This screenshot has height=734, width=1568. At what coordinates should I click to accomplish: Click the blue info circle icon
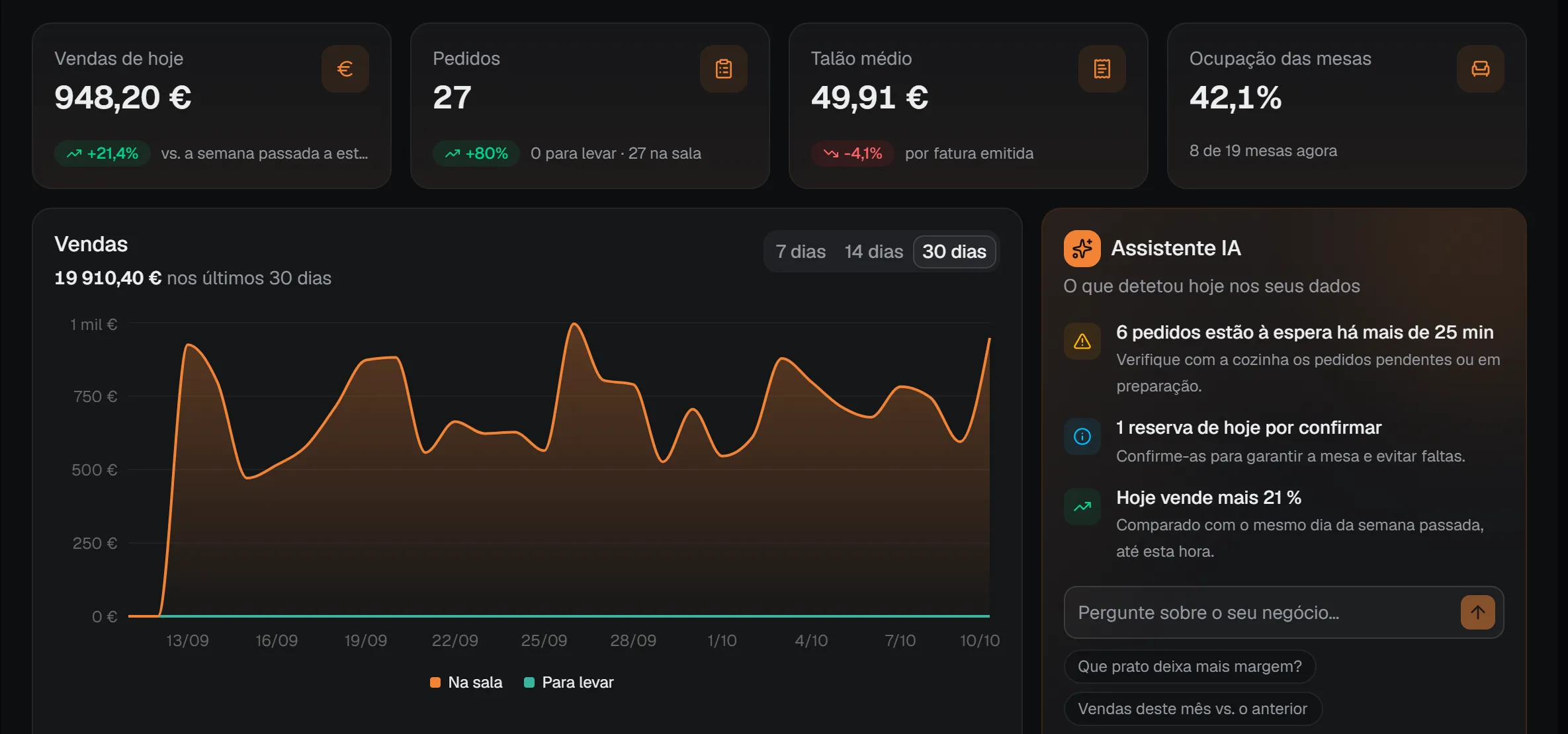pos(1082,436)
